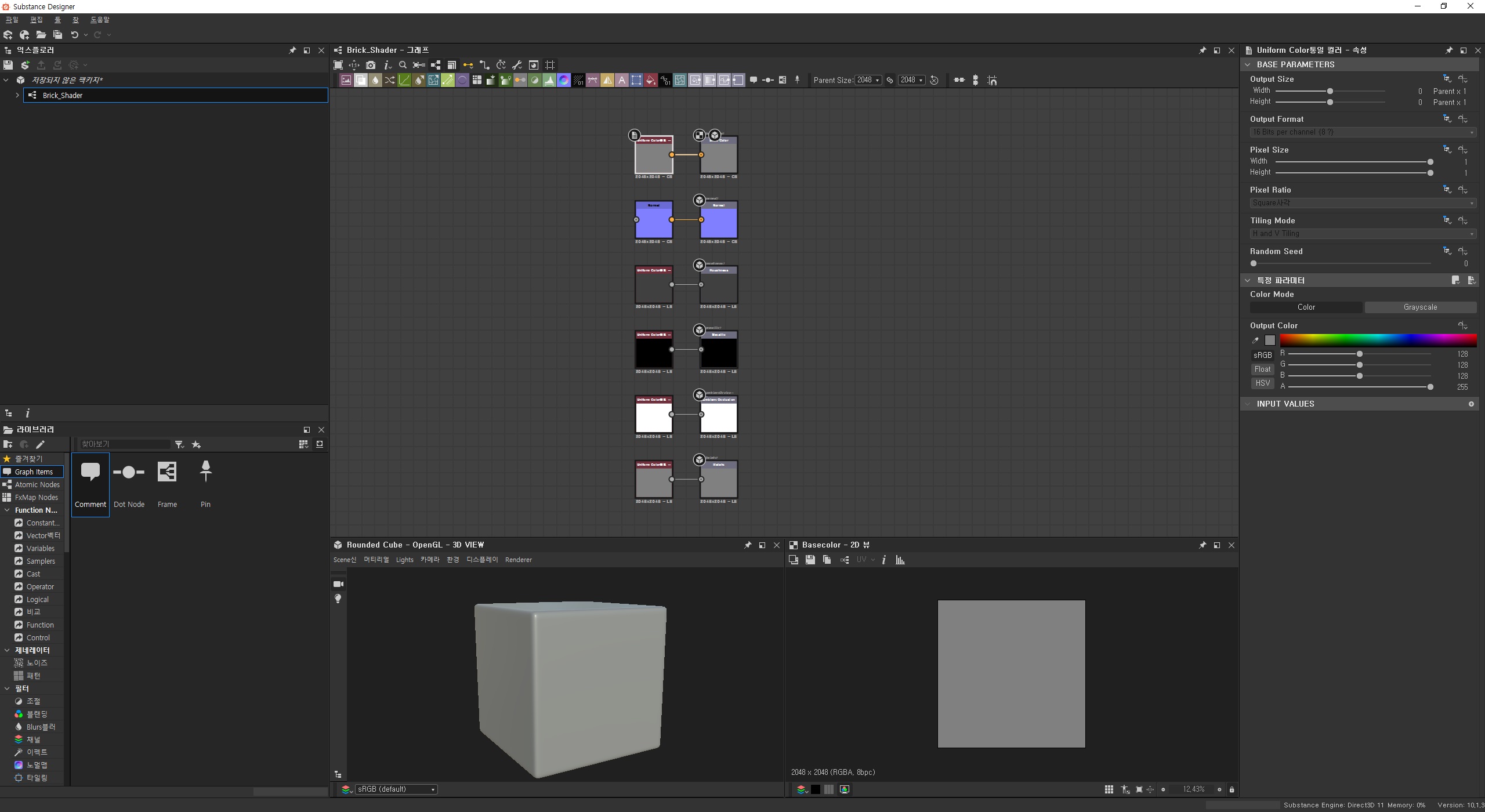Open the Output Format dropdown
Viewport: 1485px width, 812px height.
coord(1362,132)
